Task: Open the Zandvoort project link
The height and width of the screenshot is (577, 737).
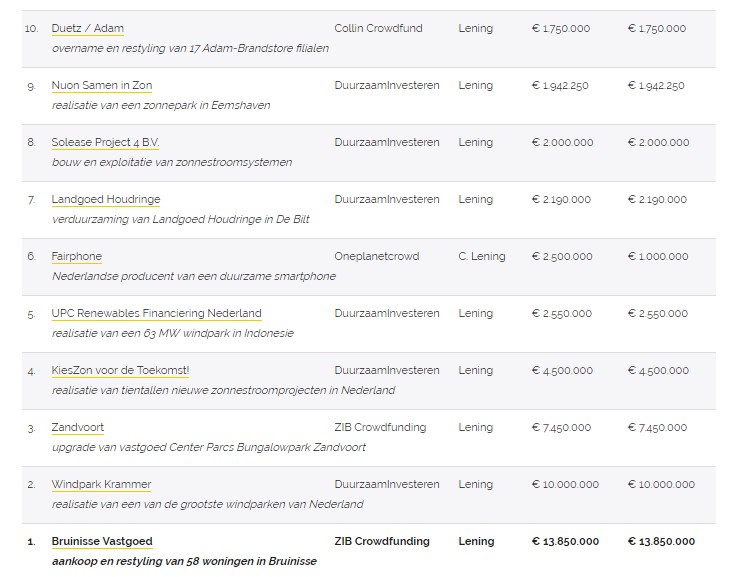Action: pyautogui.click(x=78, y=428)
